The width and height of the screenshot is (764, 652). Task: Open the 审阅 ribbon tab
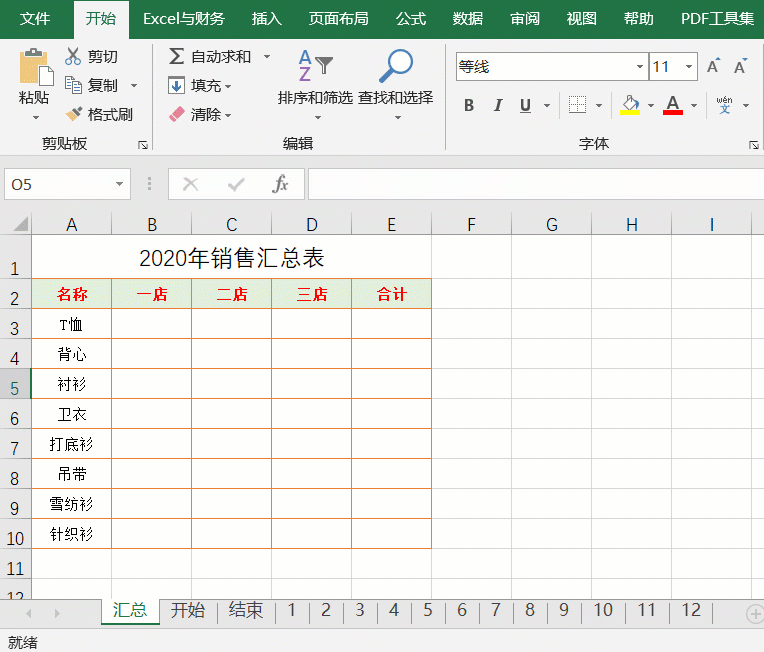[525, 19]
